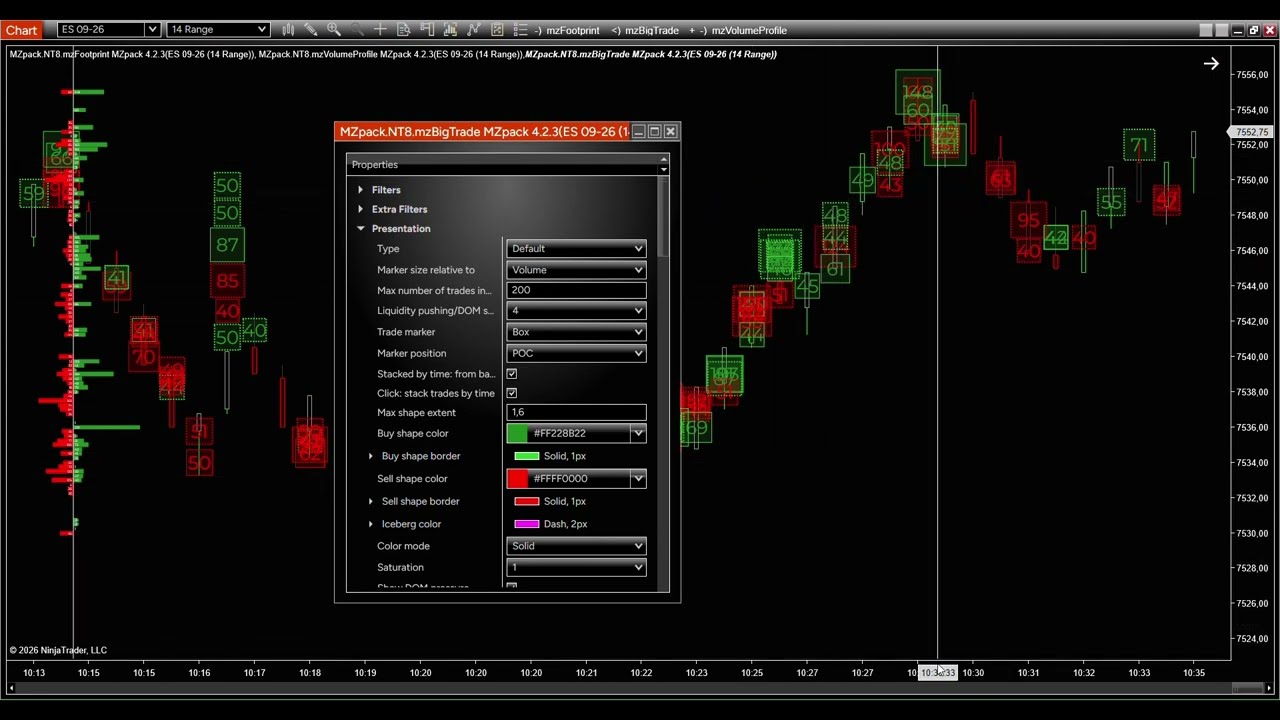This screenshot has height=720, width=1280.
Task: Click the 7552,75 current price marker
Action: click(1251, 132)
